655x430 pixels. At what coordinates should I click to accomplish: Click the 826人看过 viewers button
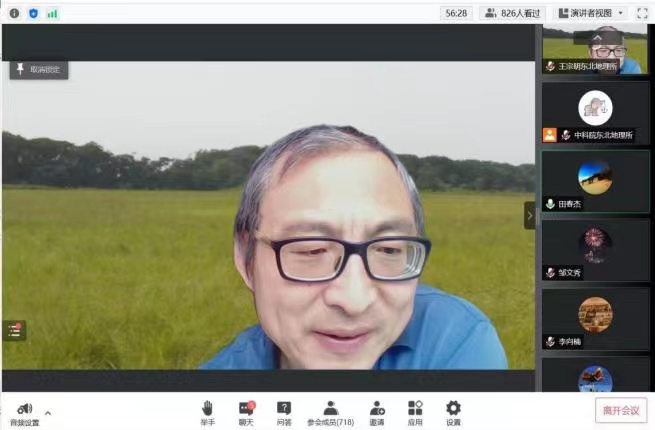click(x=512, y=13)
